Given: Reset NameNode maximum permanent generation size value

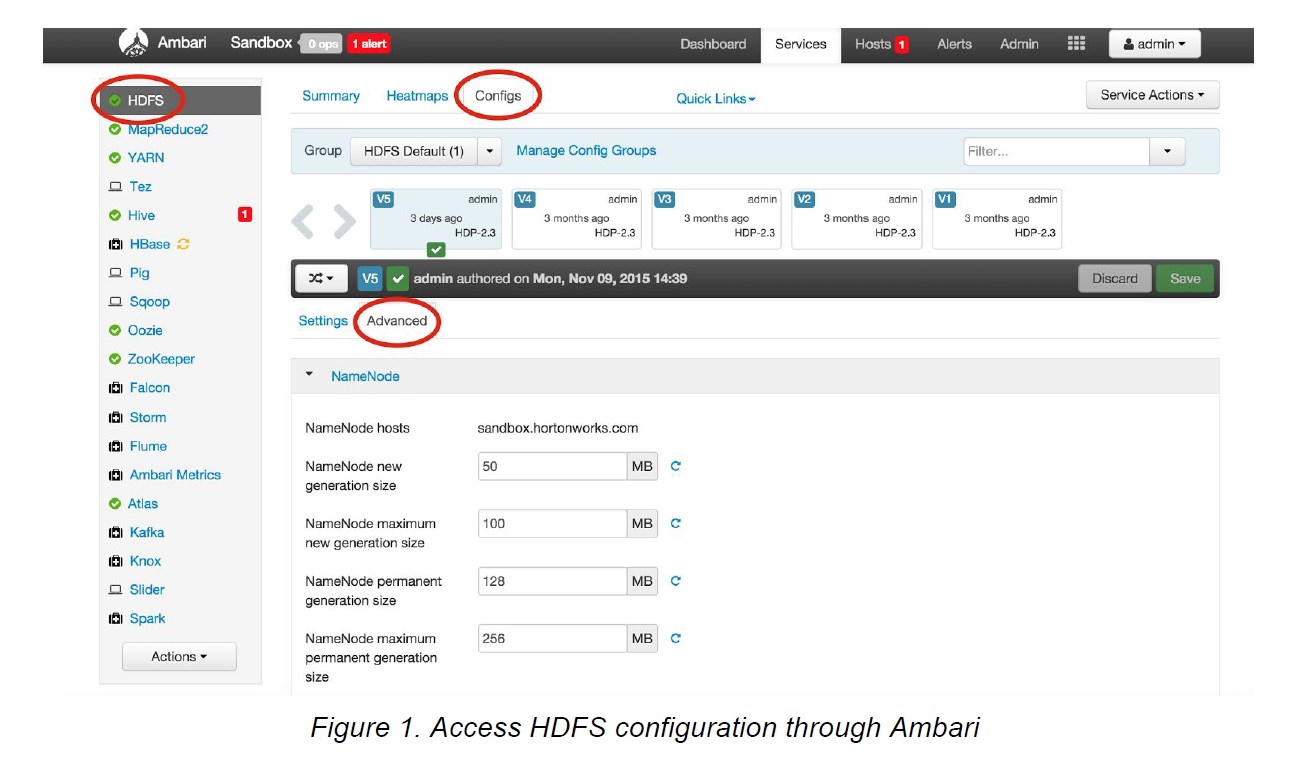Looking at the screenshot, I should click(676, 638).
